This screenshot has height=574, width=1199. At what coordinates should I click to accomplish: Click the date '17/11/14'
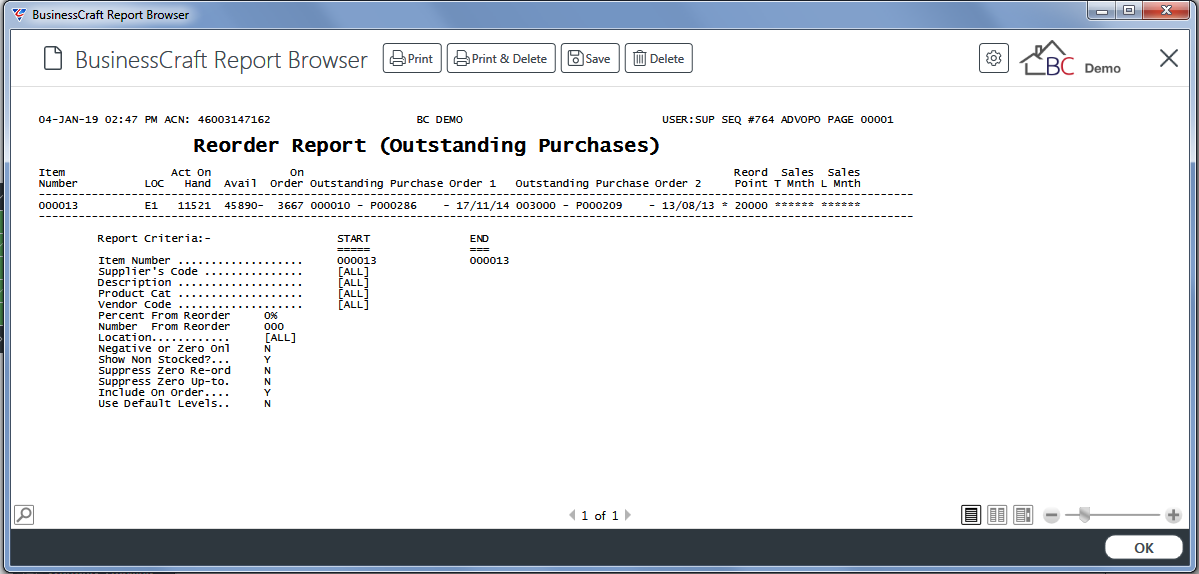(x=483, y=206)
